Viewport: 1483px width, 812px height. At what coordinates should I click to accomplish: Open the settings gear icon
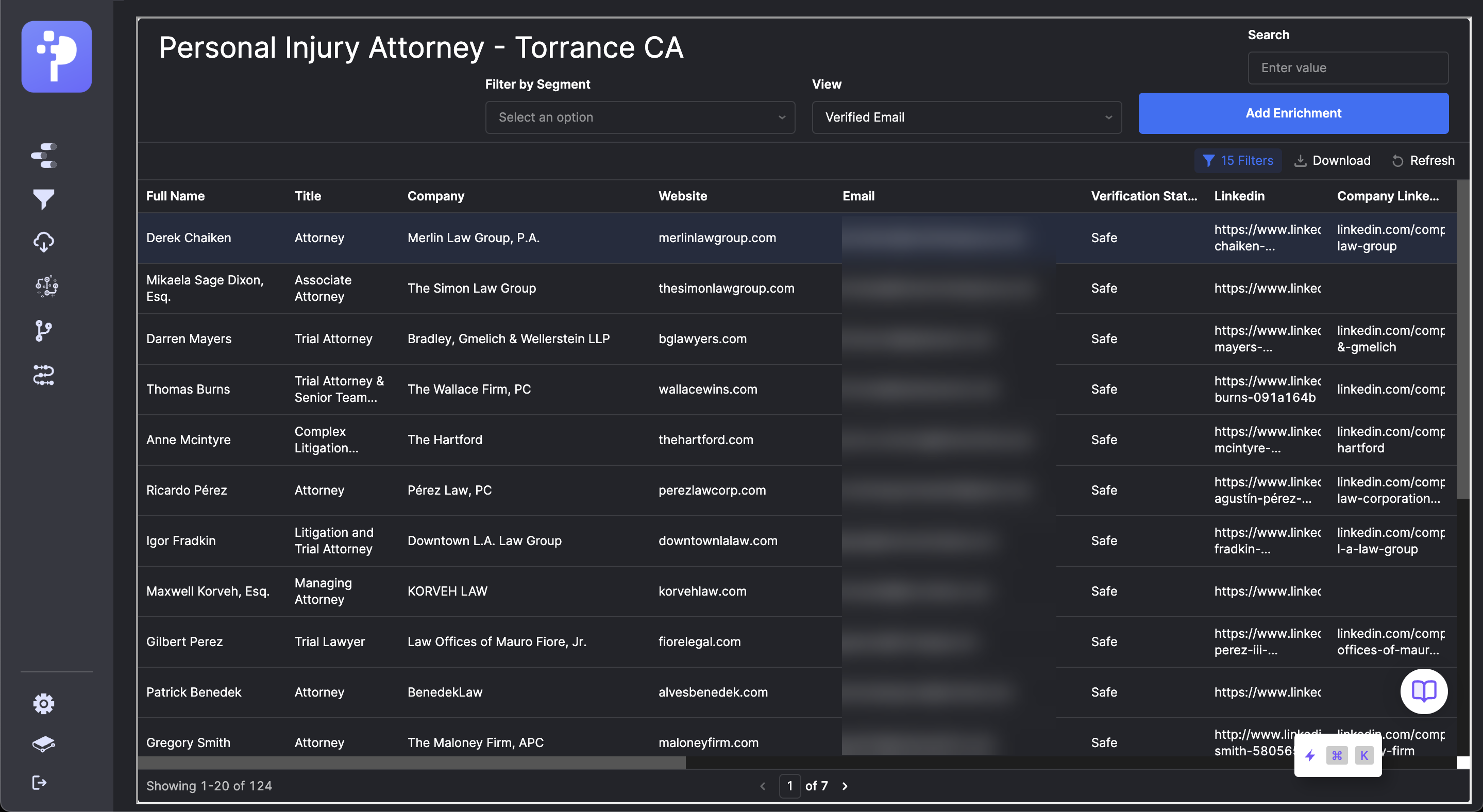pyautogui.click(x=44, y=703)
